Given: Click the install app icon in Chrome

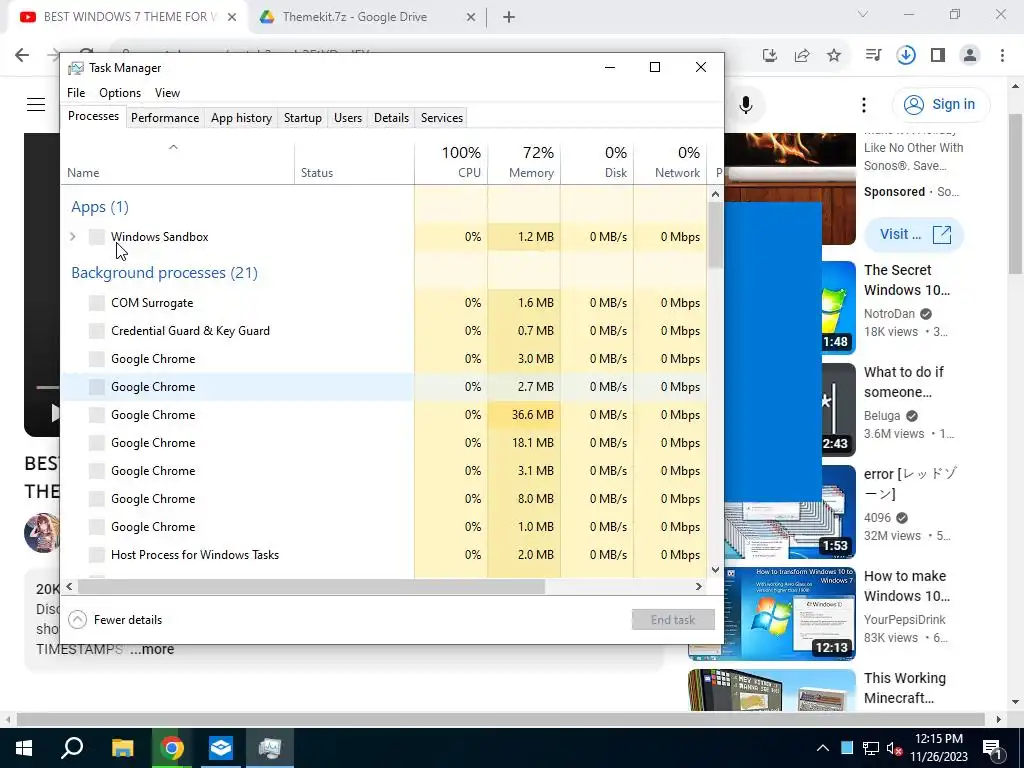Looking at the screenshot, I should (x=770, y=56).
